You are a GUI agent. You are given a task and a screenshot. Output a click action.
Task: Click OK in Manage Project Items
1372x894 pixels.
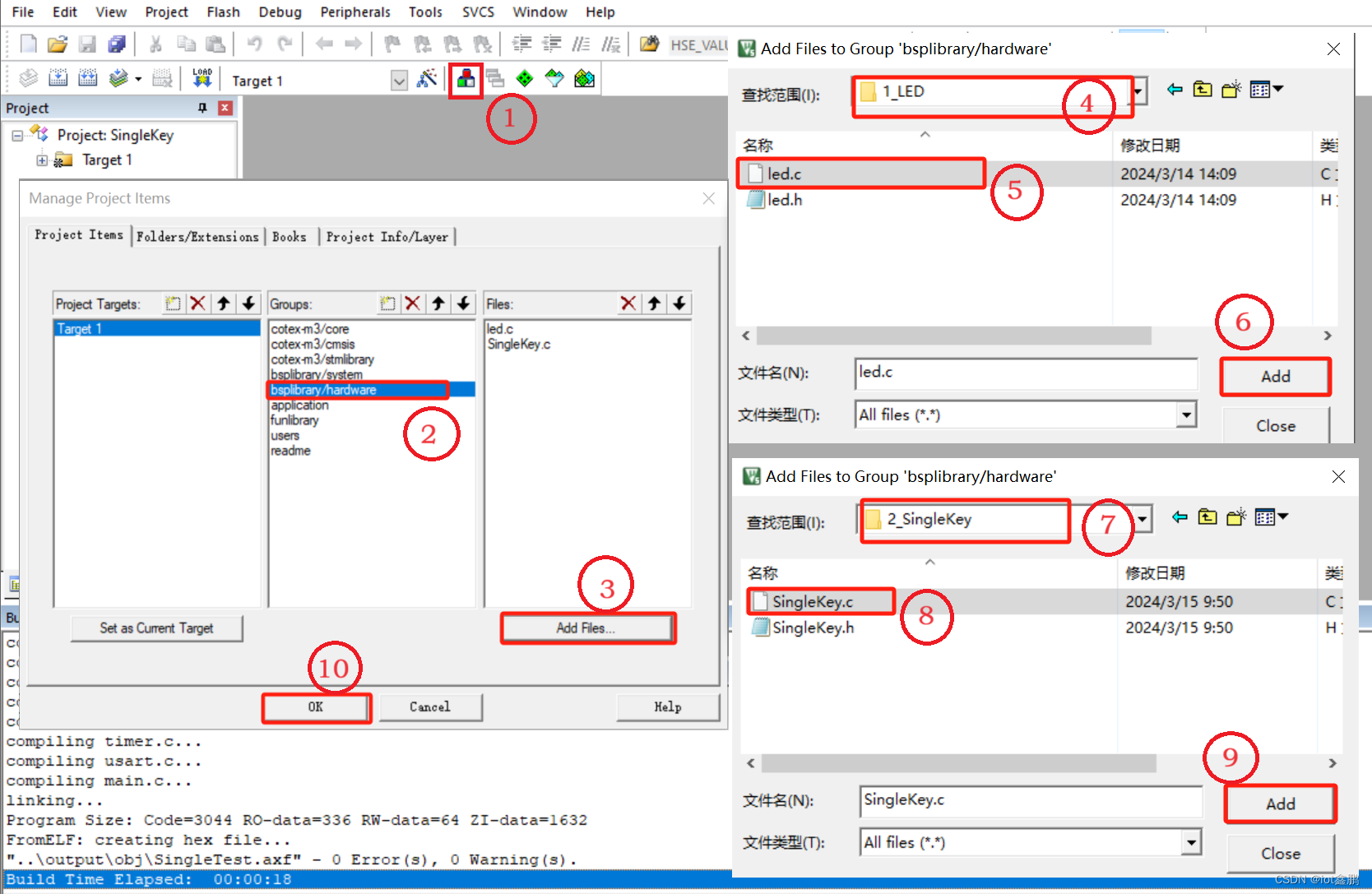click(x=316, y=707)
